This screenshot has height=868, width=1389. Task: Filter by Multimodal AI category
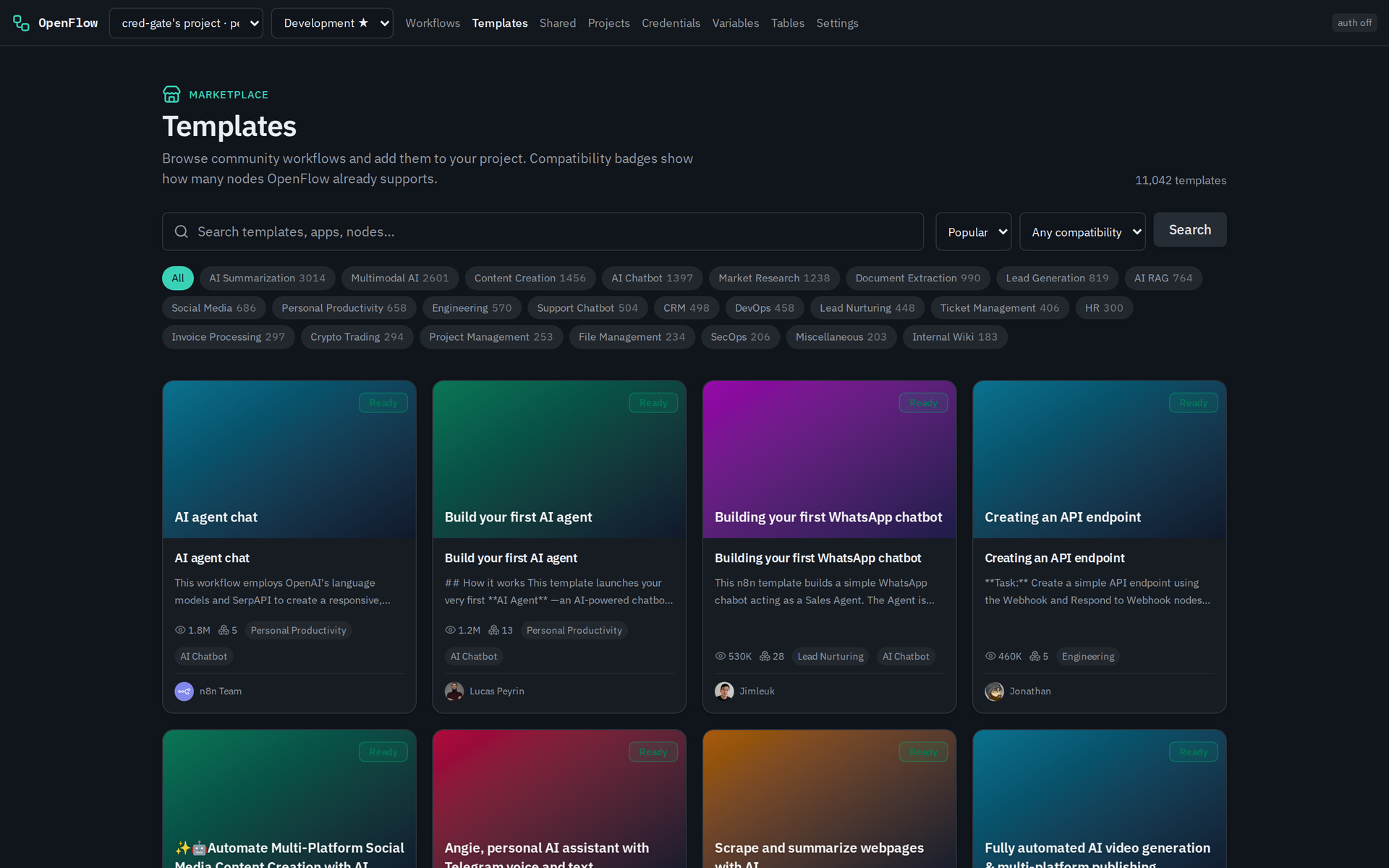(x=400, y=278)
